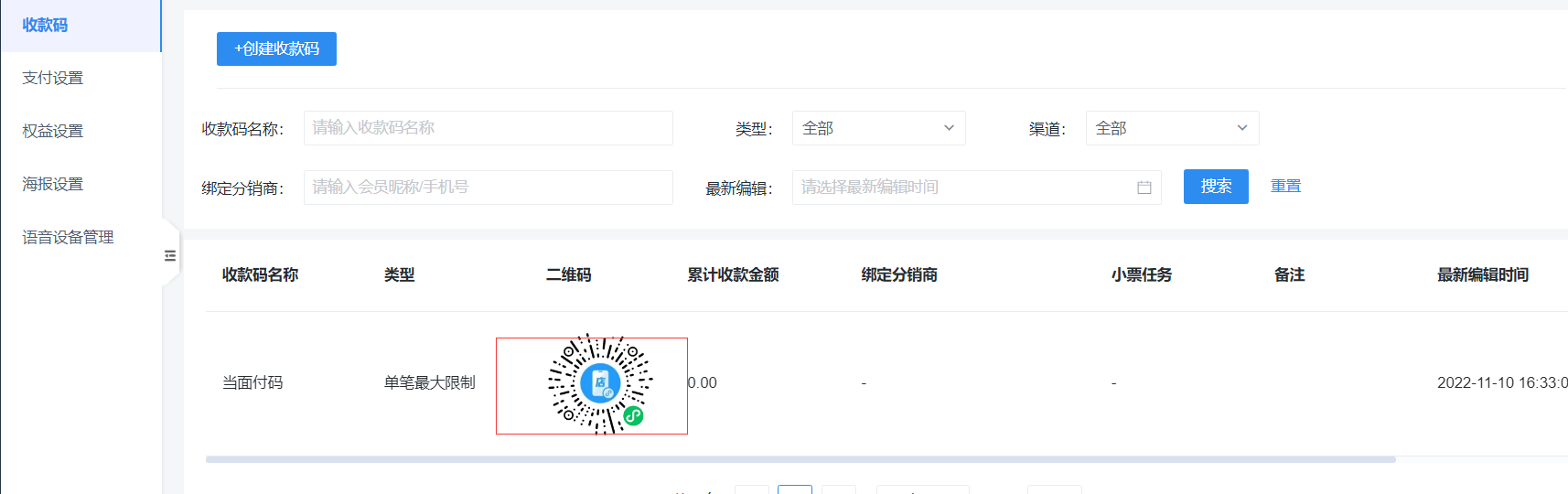Image resolution: width=1568 pixels, height=494 pixels.
Task: Click the +创建收款码 button
Action: click(x=276, y=49)
